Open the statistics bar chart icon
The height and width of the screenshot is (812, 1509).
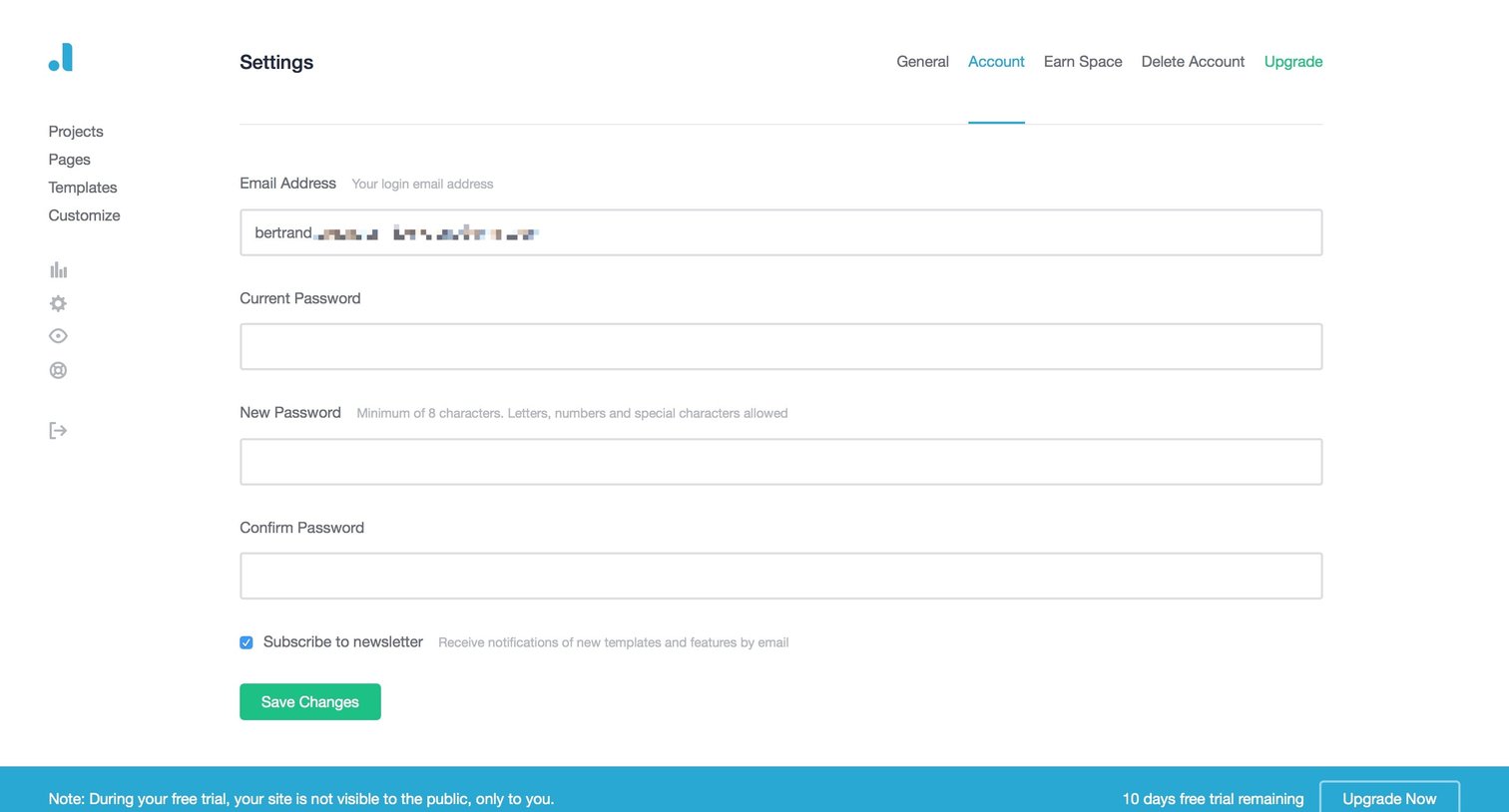coord(59,270)
